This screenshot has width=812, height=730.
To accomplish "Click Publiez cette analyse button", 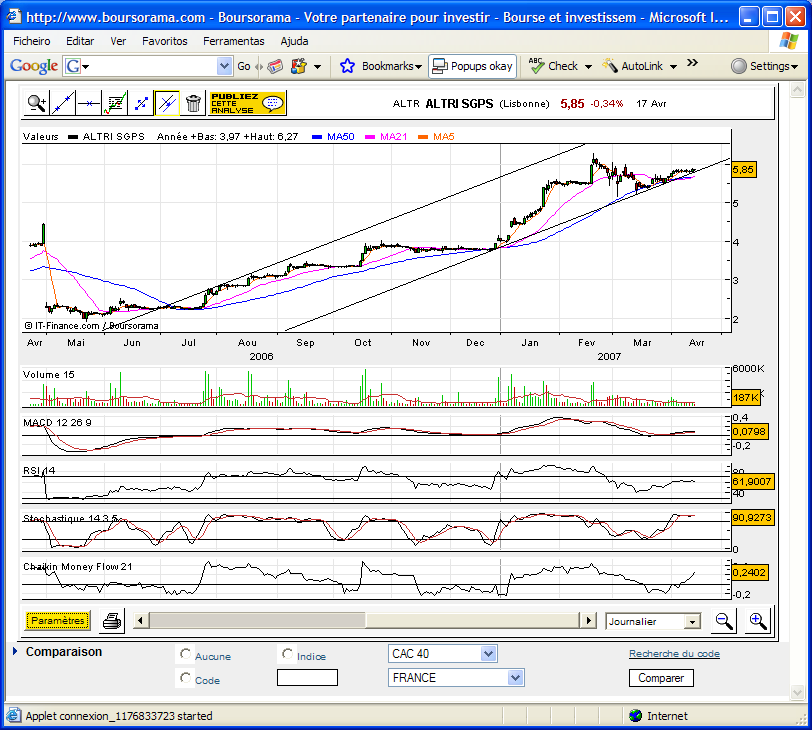I will [248, 103].
